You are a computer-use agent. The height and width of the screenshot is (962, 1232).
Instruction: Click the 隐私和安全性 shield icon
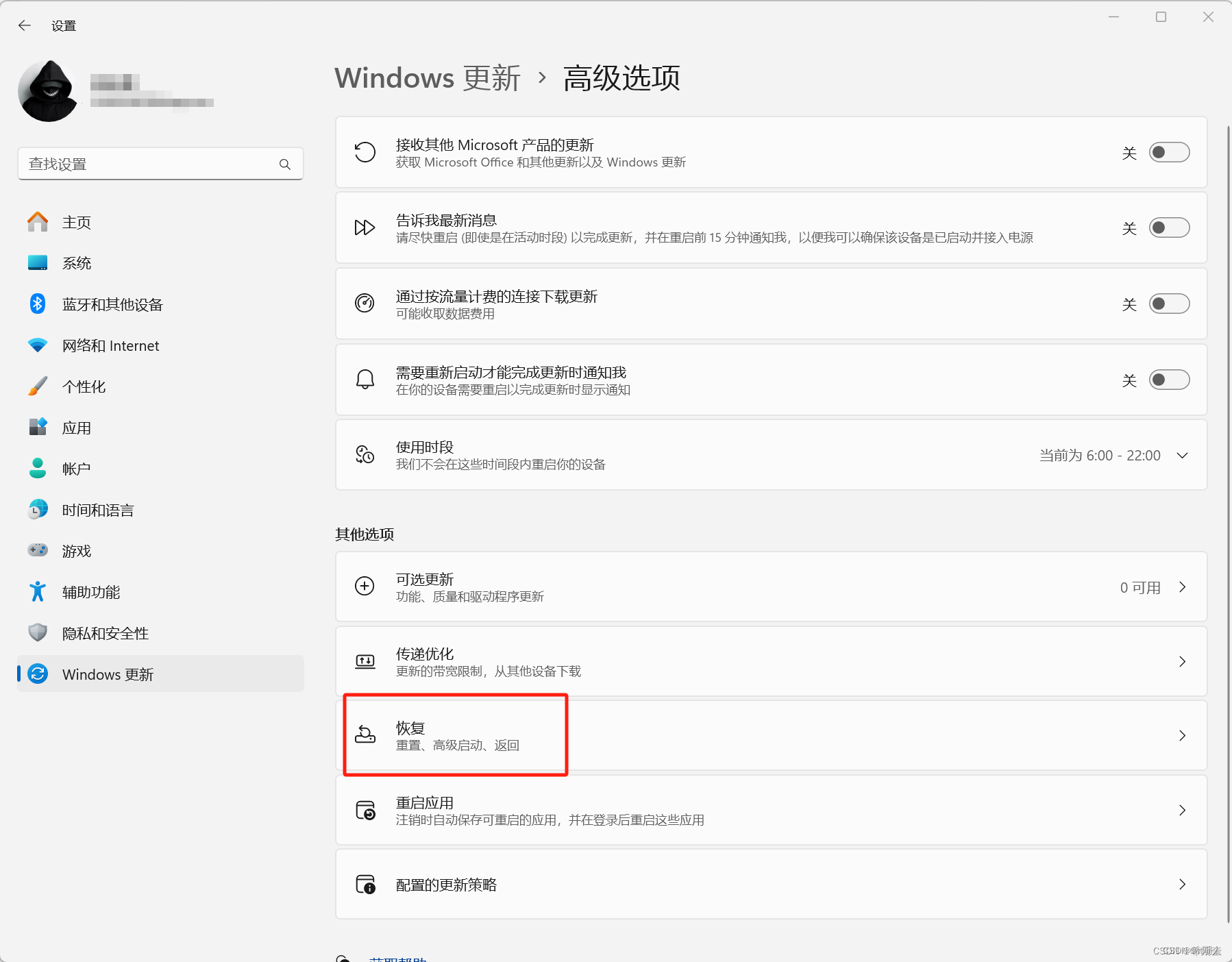[38, 632]
